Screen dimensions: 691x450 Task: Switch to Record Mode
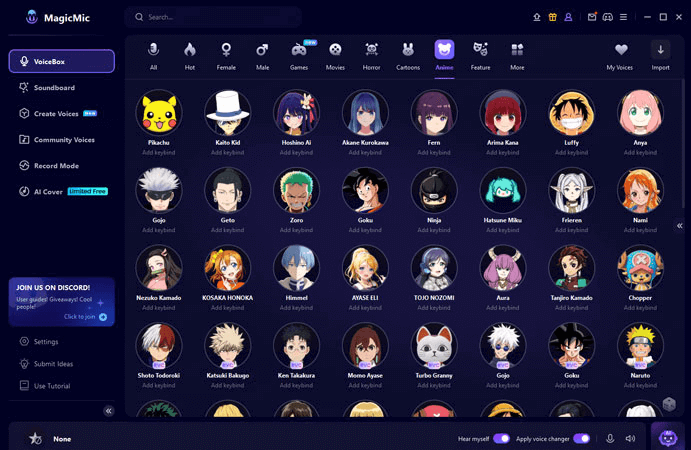point(48,165)
